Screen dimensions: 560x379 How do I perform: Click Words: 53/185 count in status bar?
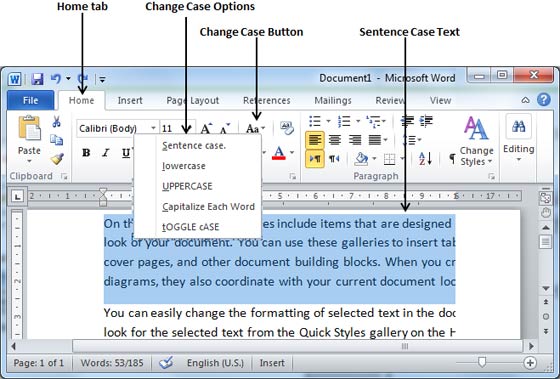point(112,363)
